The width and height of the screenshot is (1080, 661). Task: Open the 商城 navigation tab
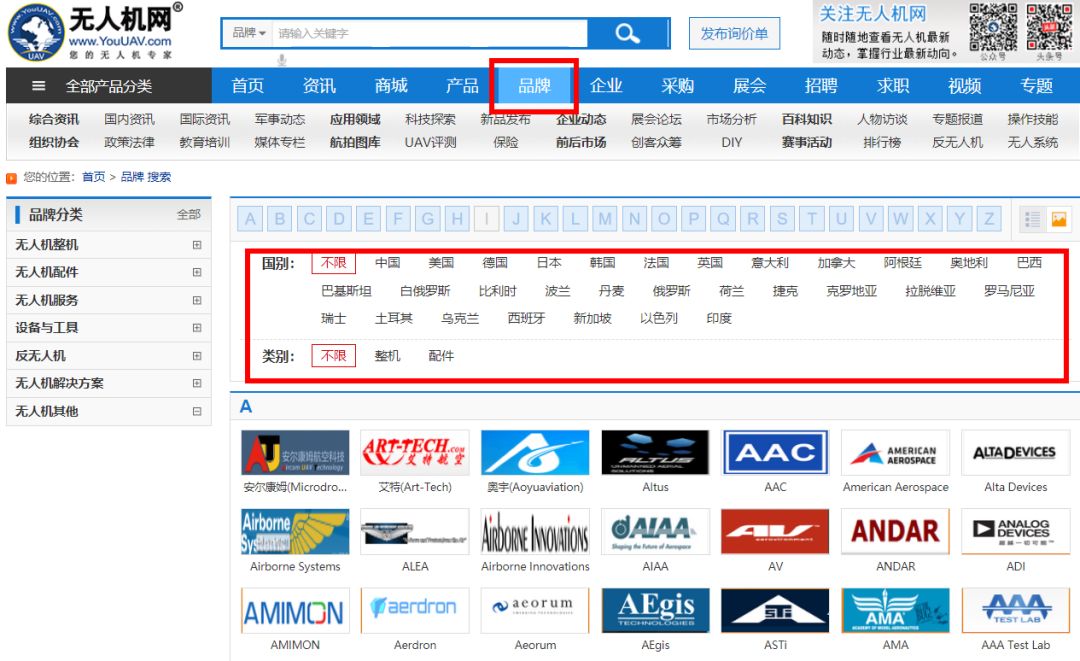tap(391, 86)
